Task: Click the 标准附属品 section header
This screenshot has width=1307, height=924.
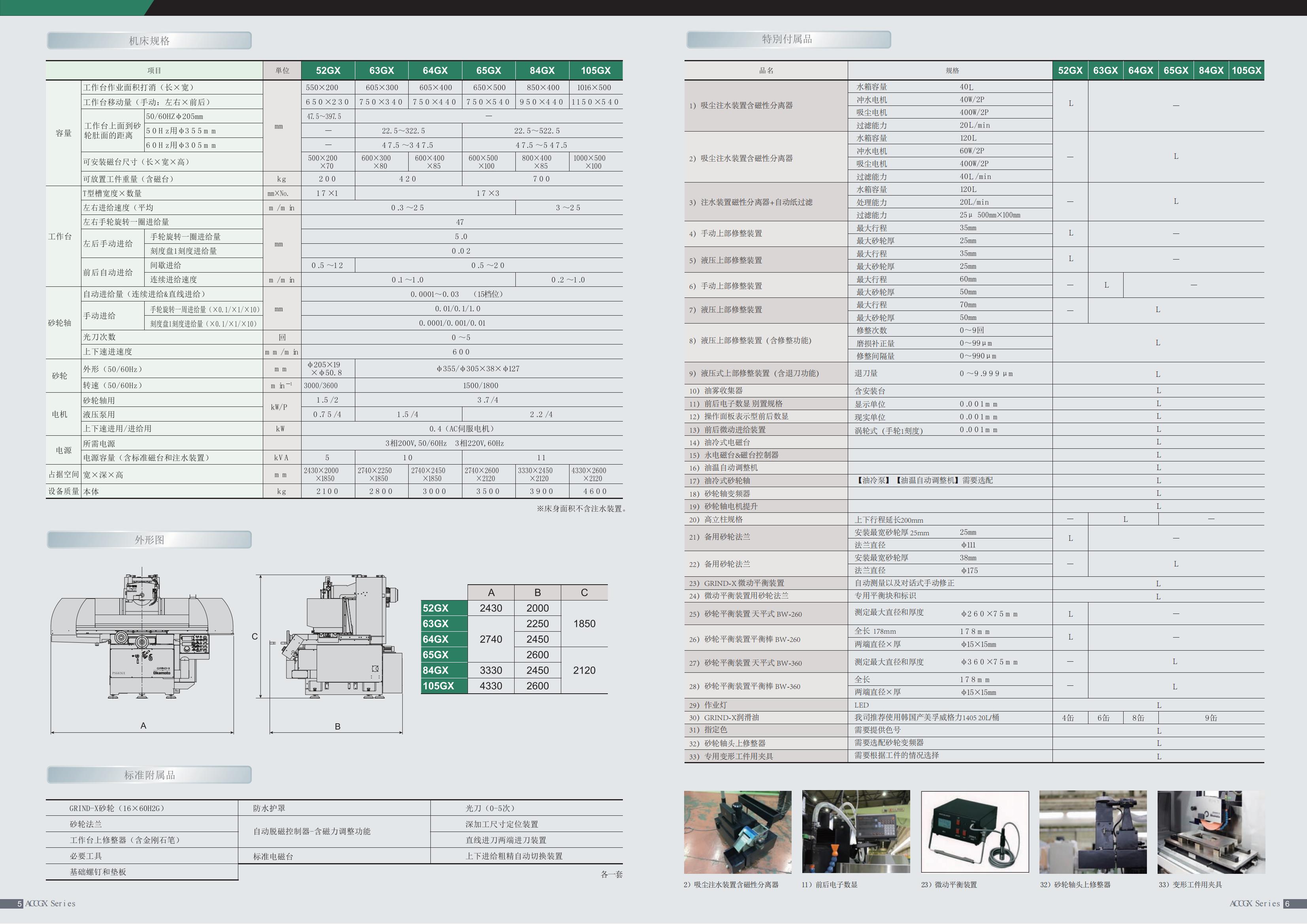Action: (x=149, y=775)
